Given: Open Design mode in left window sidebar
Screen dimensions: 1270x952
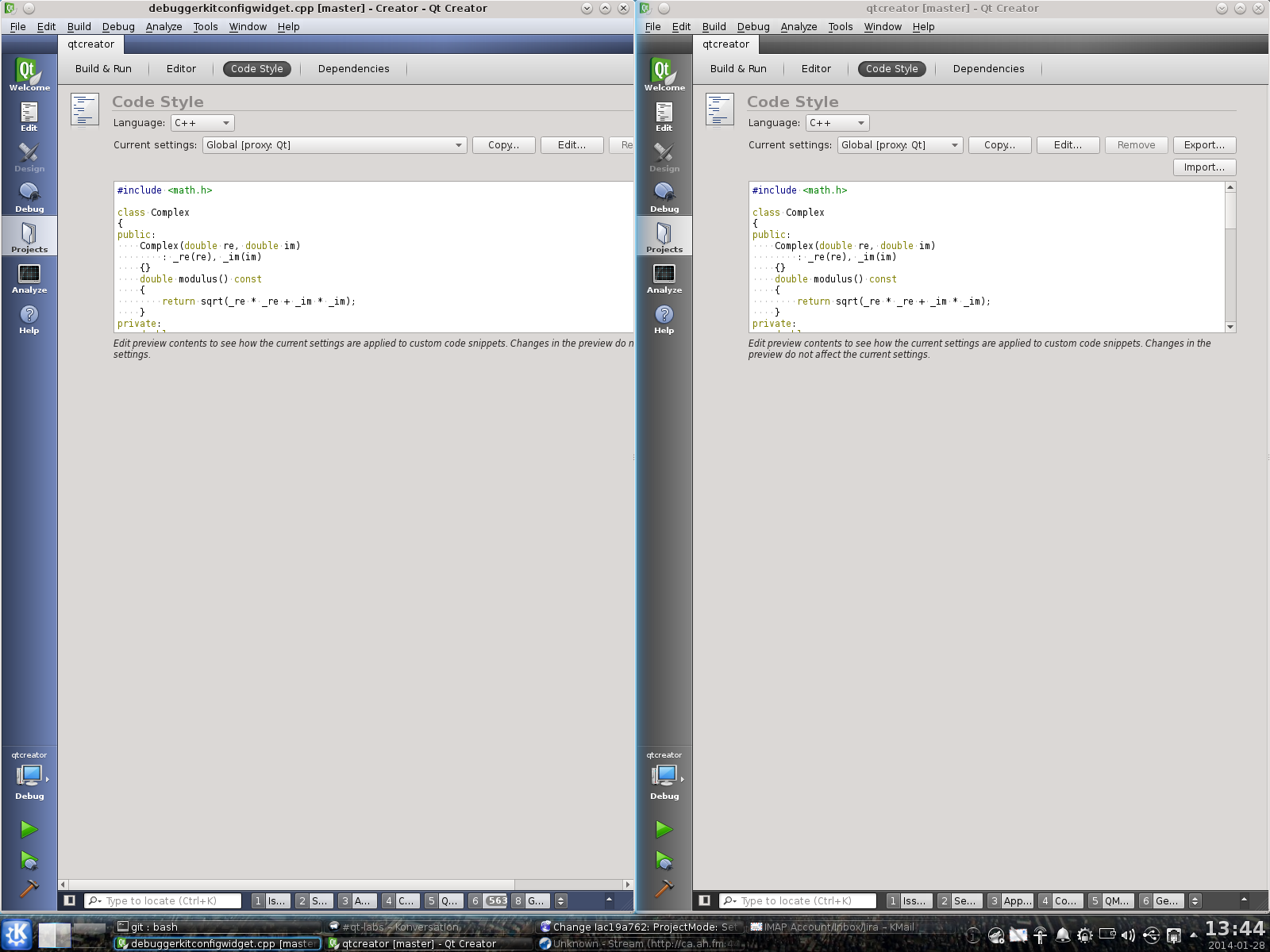Looking at the screenshot, I should click(29, 156).
